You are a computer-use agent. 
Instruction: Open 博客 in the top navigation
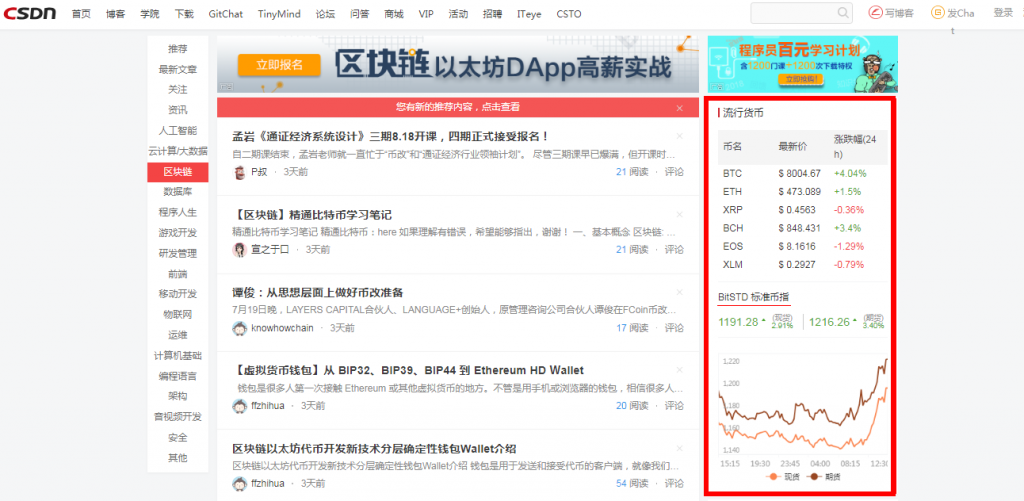tap(116, 14)
